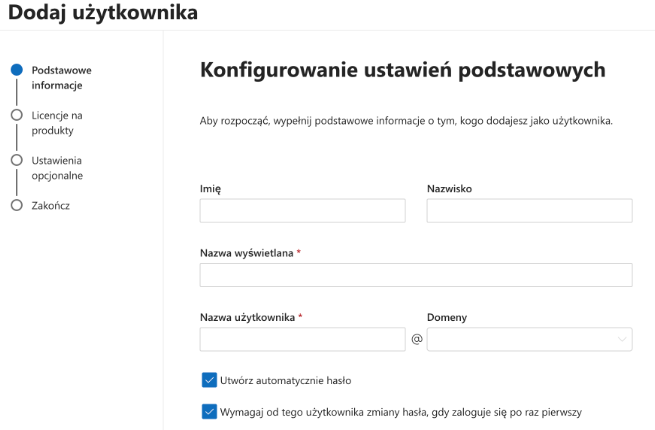Click the Ustawienia opcjonalne step circle
655x430 pixels.
coord(17,160)
